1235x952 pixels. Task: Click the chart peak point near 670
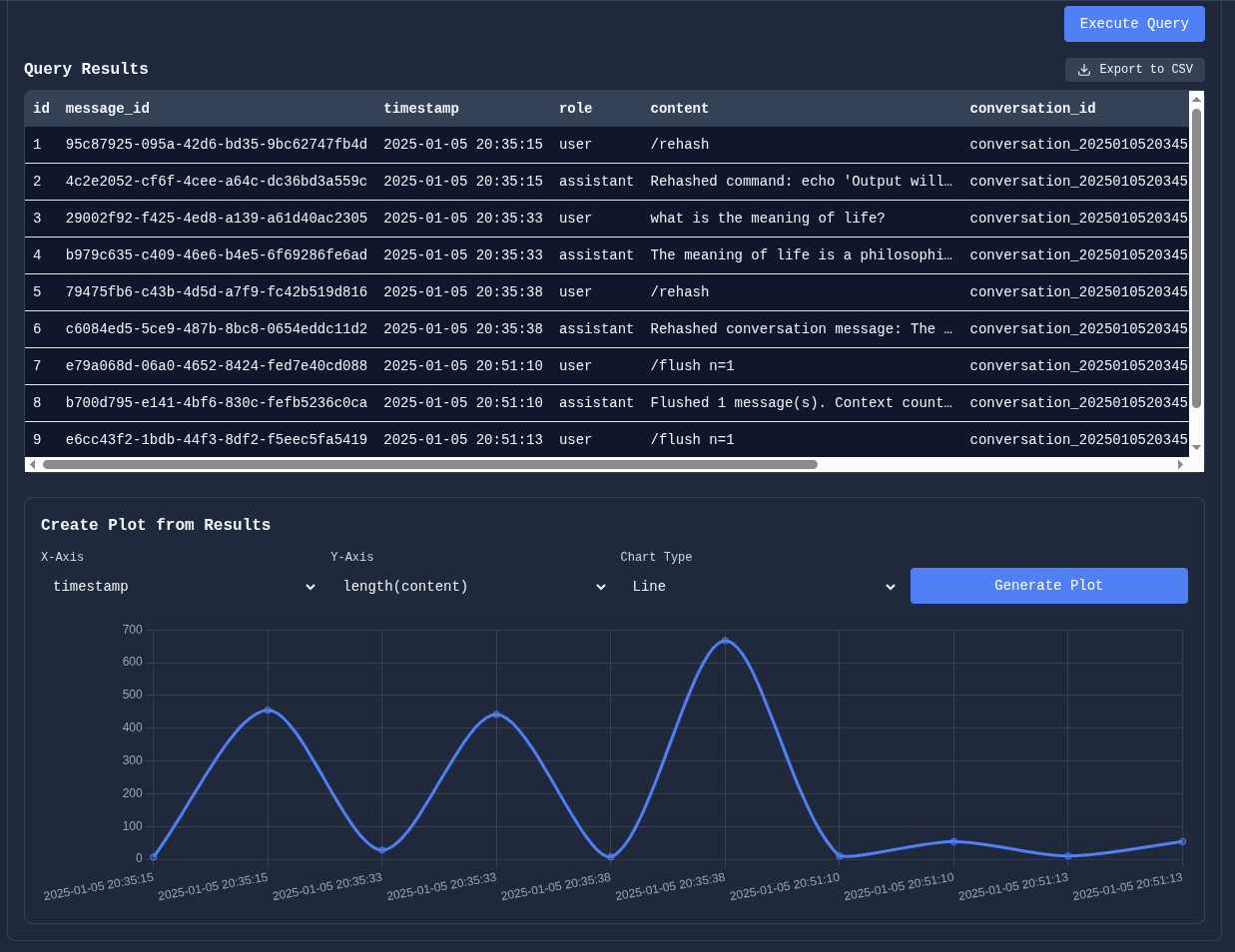[x=725, y=641]
